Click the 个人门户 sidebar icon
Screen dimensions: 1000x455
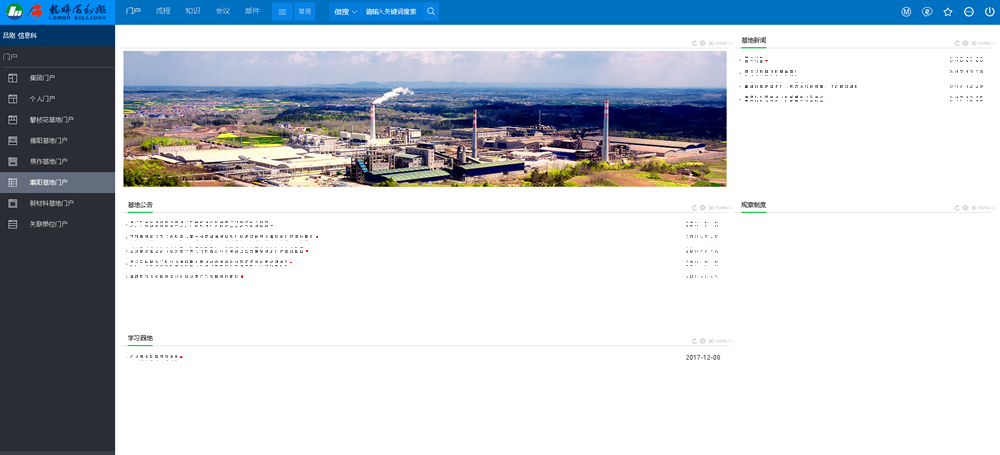(x=12, y=99)
